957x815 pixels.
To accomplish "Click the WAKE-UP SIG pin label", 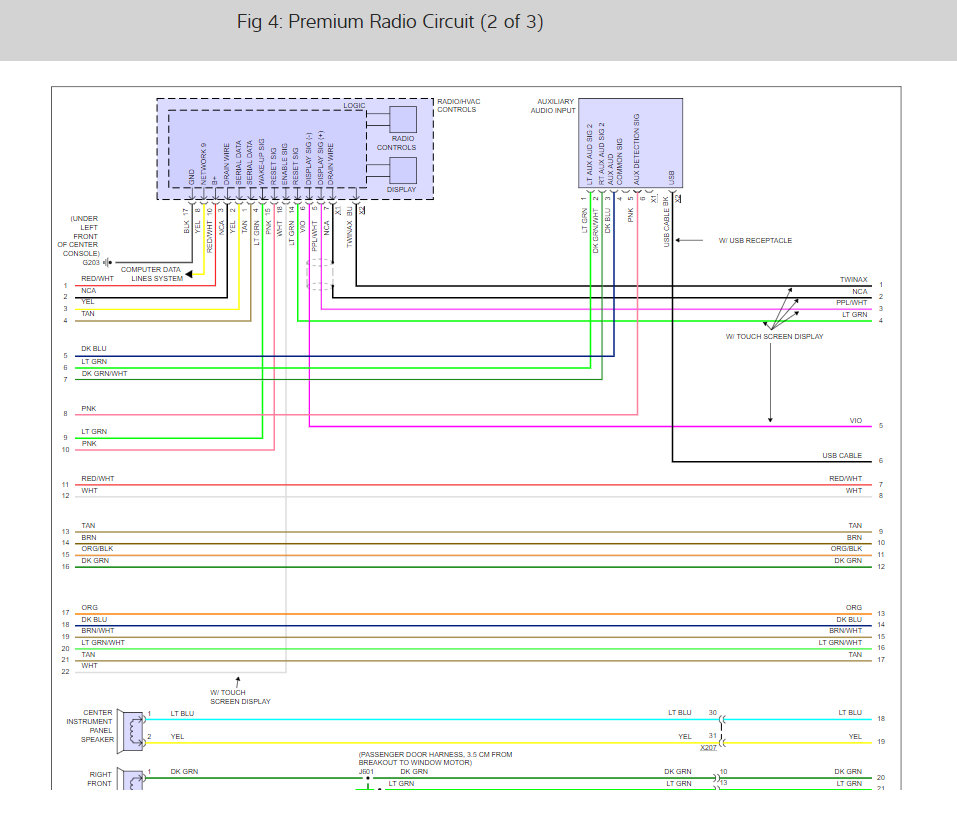I will click(x=261, y=162).
